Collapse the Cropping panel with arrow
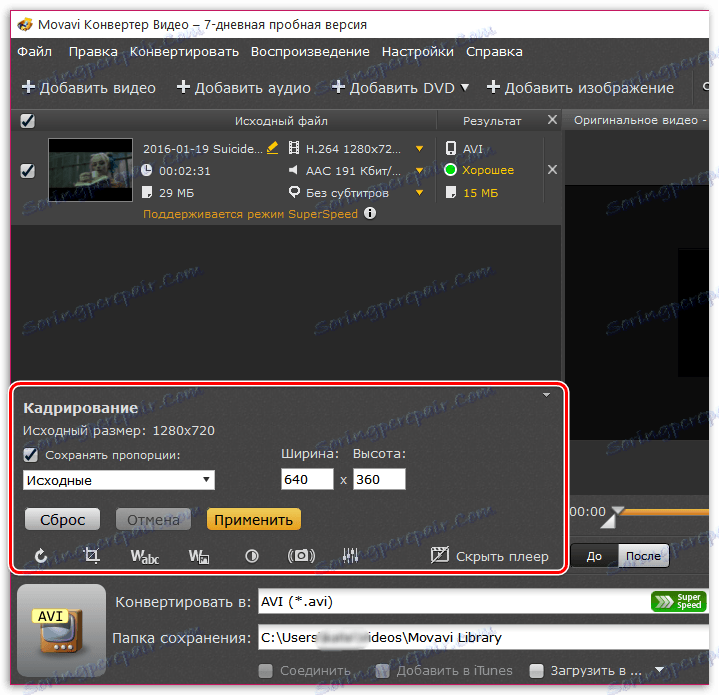The image size is (719, 695). coord(546,395)
